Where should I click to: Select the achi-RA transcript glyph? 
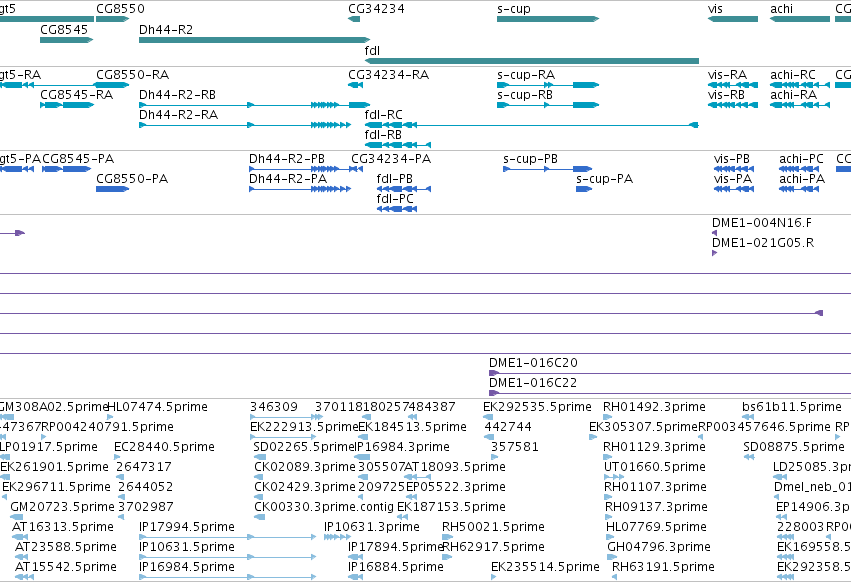800,105
